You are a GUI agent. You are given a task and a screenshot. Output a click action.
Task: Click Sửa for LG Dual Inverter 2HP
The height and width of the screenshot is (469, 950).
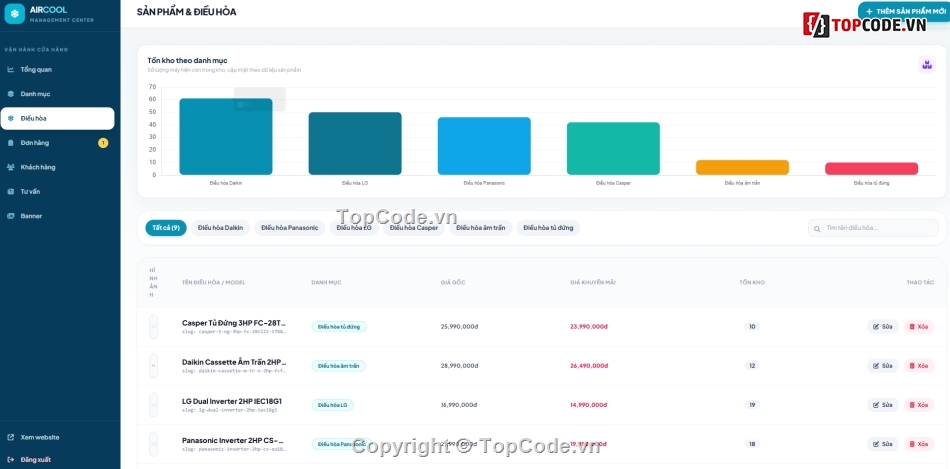(x=882, y=405)
